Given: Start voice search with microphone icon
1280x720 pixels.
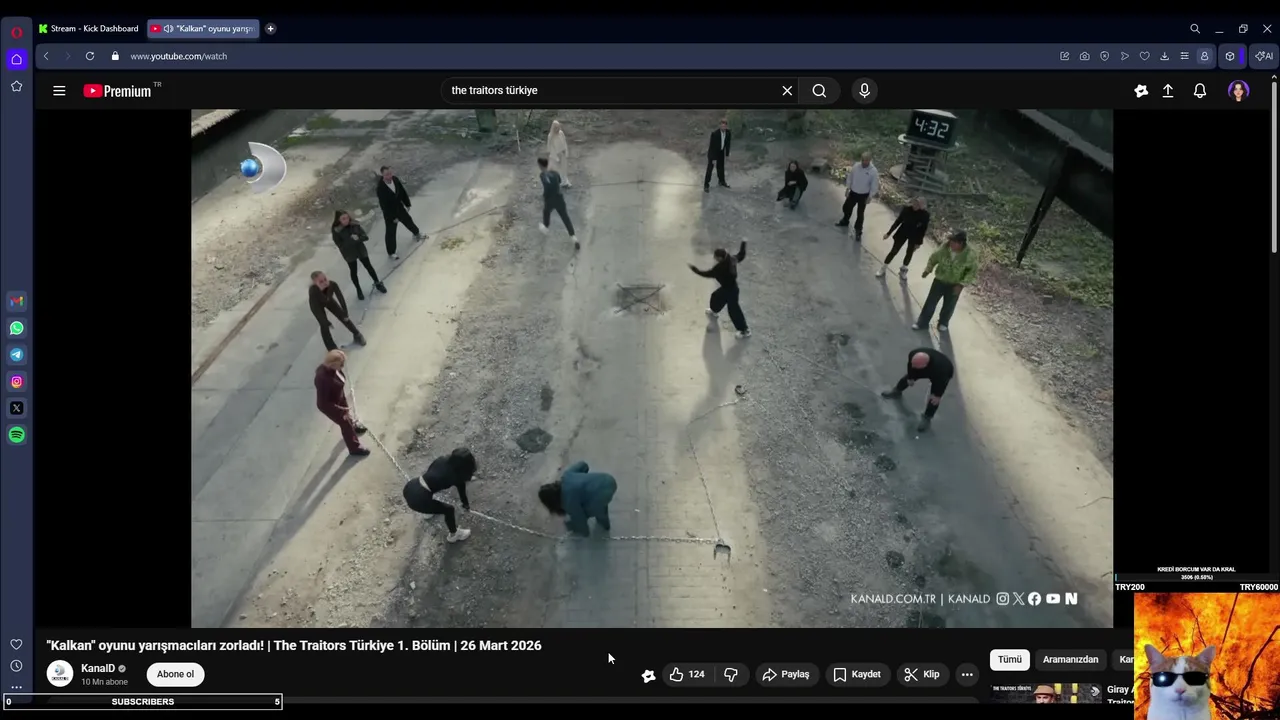Looking at the screenshot, I should pos(864,91).
